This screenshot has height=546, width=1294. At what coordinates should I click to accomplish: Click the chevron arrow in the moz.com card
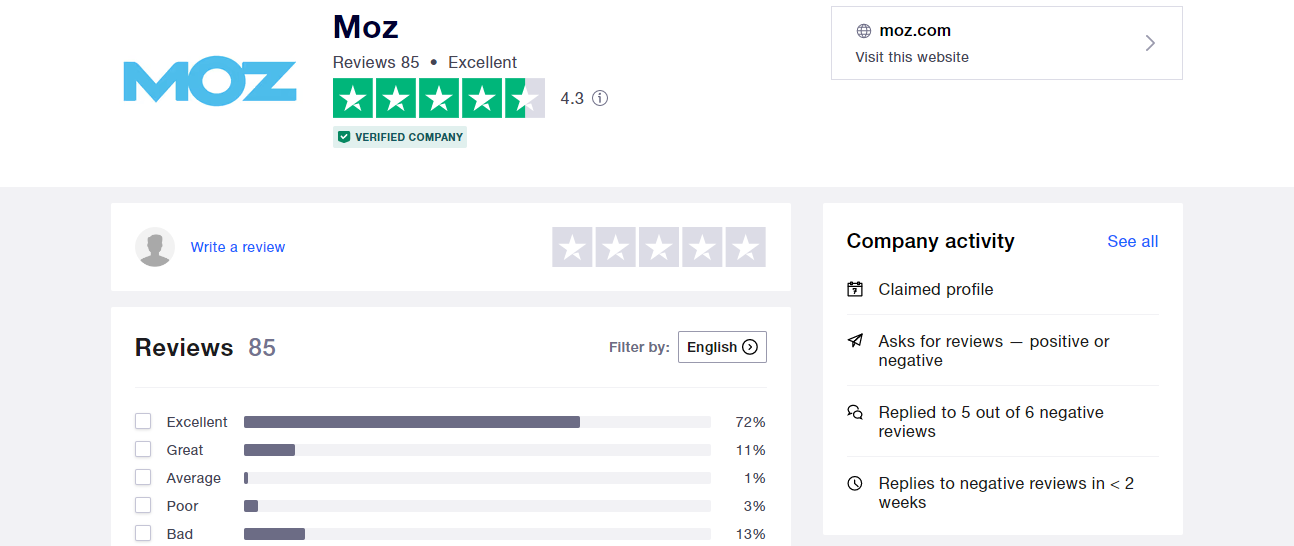[x=1150, y=43]
